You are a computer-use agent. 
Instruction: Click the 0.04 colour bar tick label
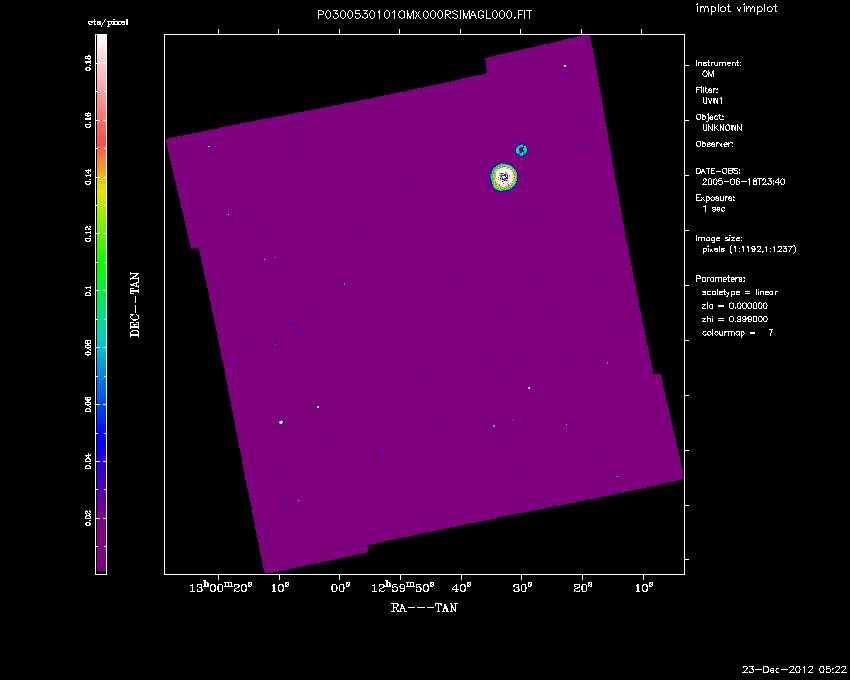point(88,461)
